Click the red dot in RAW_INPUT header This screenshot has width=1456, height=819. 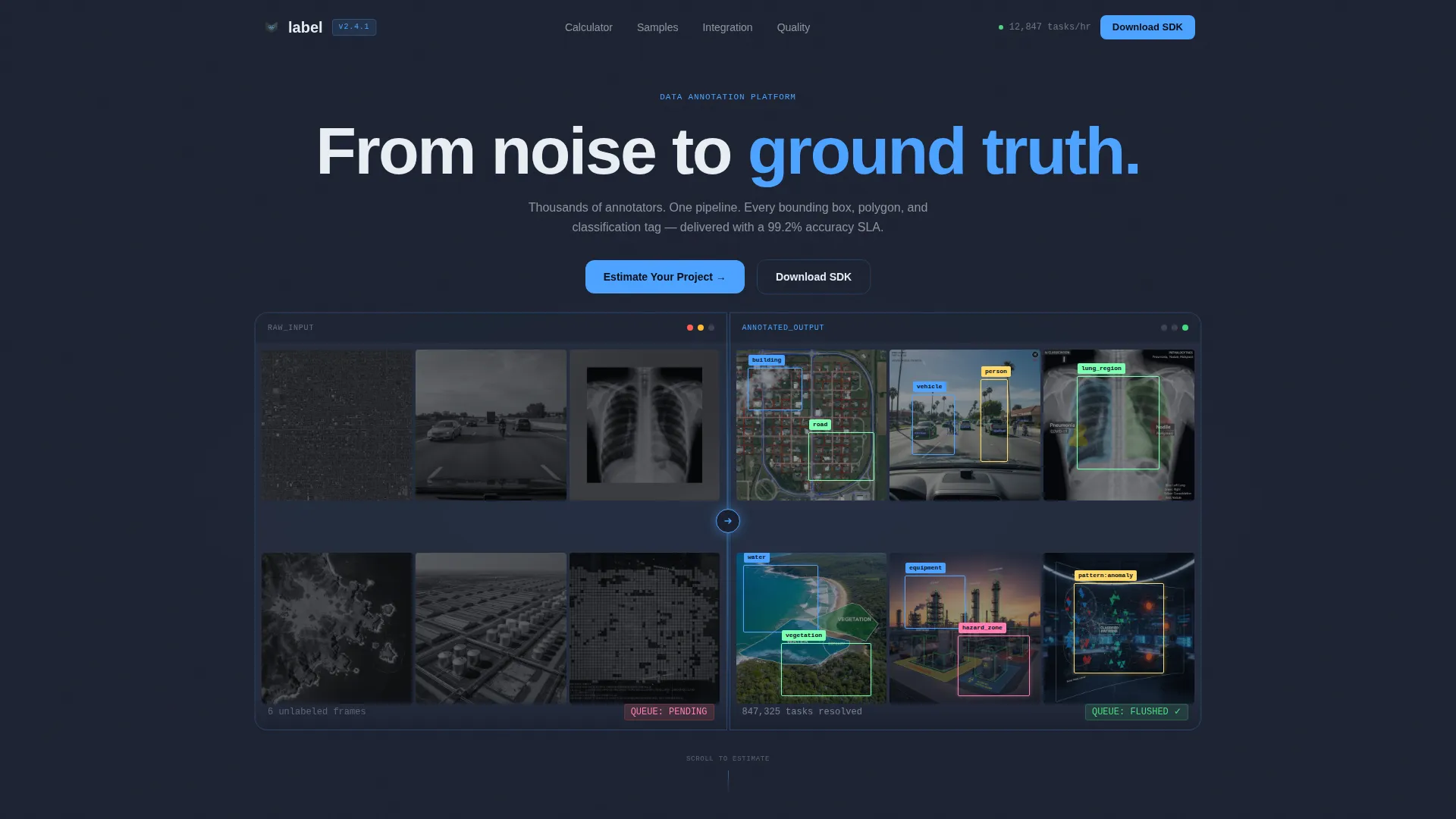coord(690,328)
